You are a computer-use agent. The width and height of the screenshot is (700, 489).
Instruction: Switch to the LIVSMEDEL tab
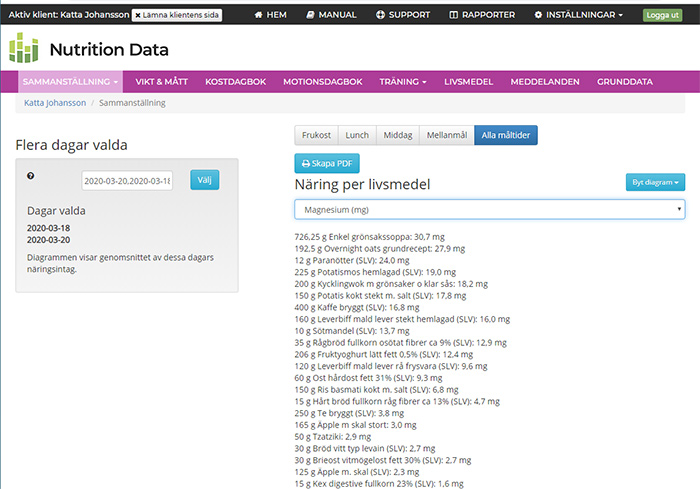point(468,81)
